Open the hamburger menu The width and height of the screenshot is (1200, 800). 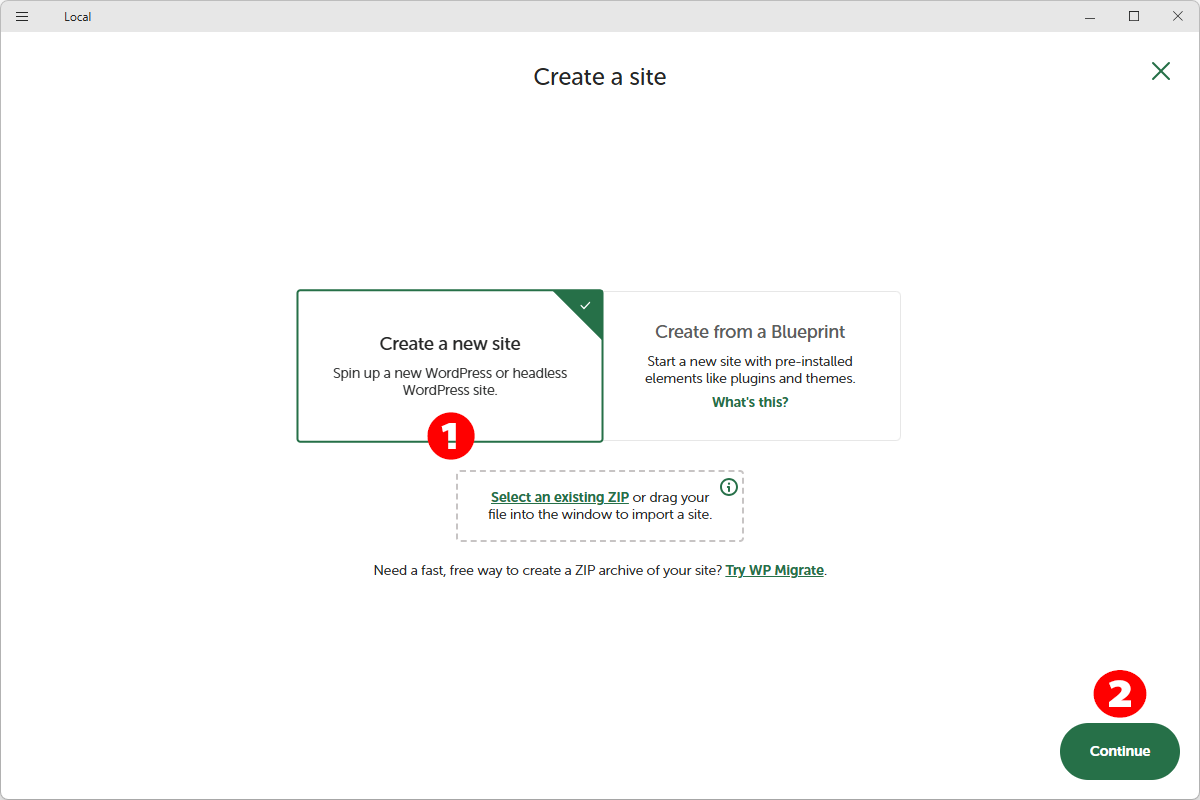point(21,16)
